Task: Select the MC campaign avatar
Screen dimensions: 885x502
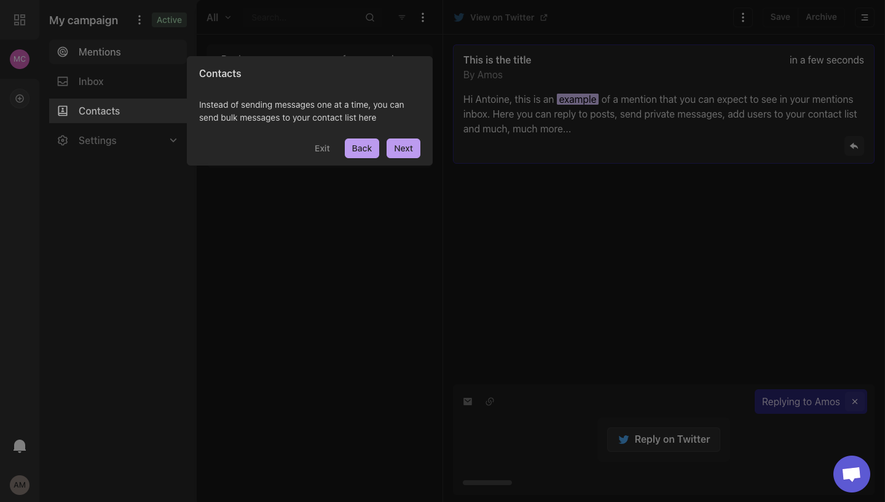Action: 20,59
